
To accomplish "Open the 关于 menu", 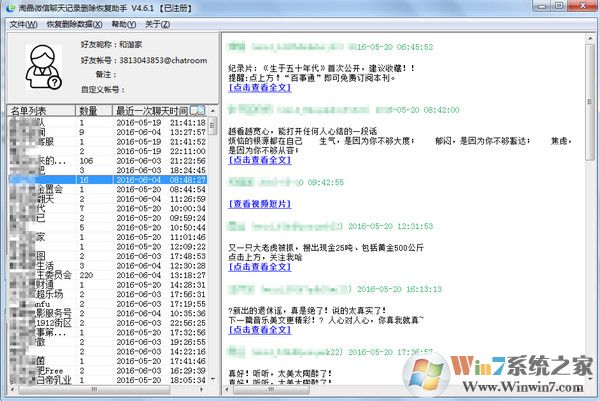I will coord(158,23).
